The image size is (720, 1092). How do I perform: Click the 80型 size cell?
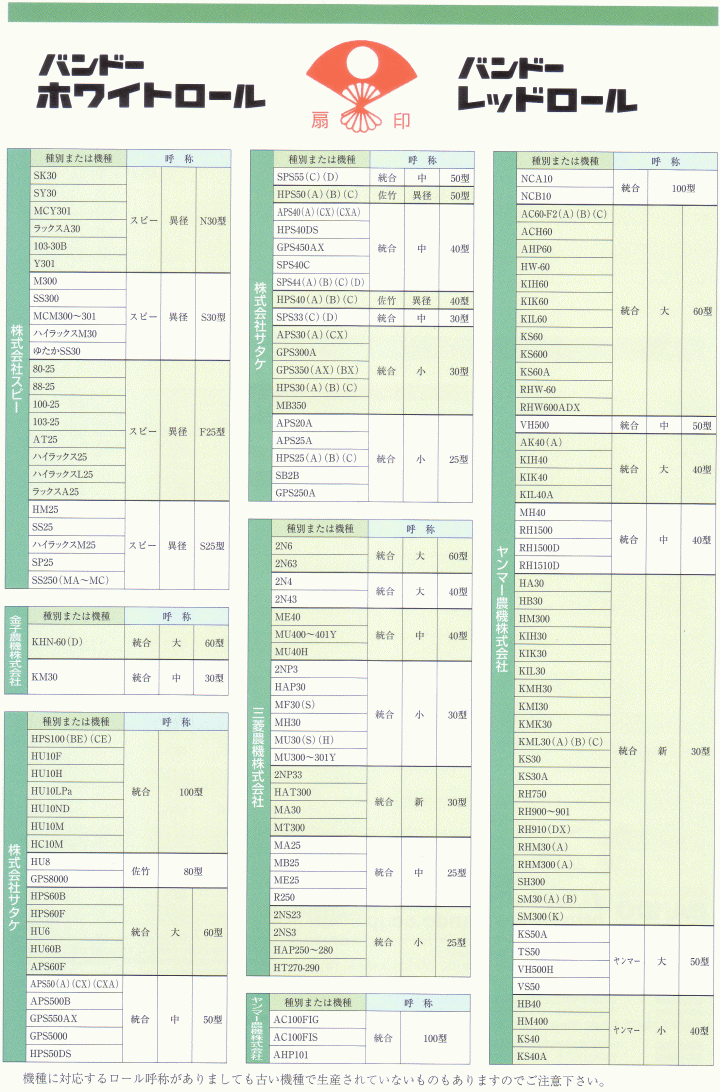tap(193, 871)
